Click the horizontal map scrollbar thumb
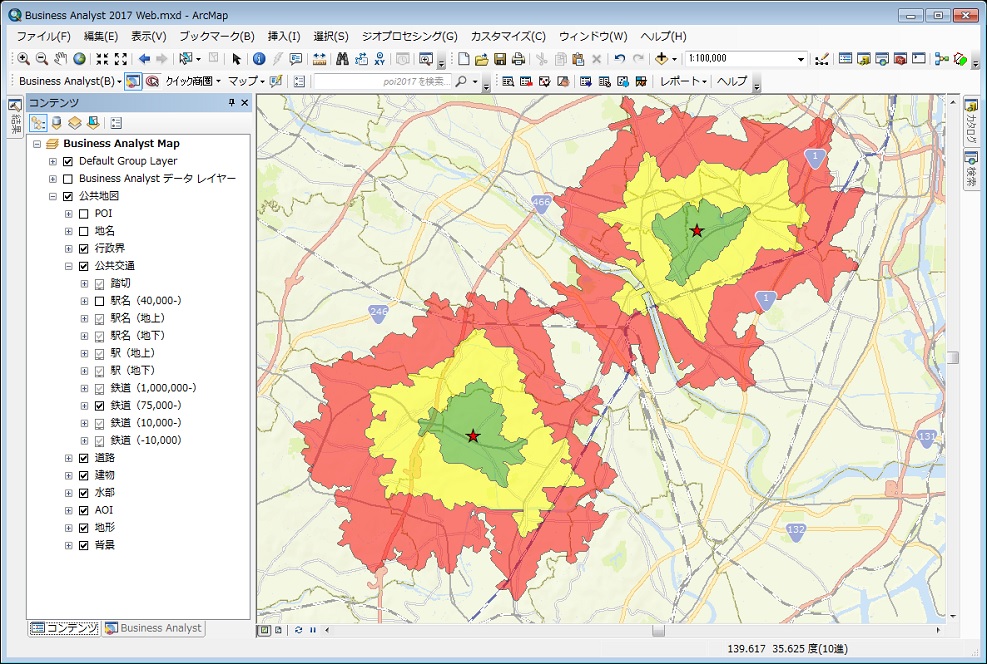987x664 pixels. click(x=658, y=630)
